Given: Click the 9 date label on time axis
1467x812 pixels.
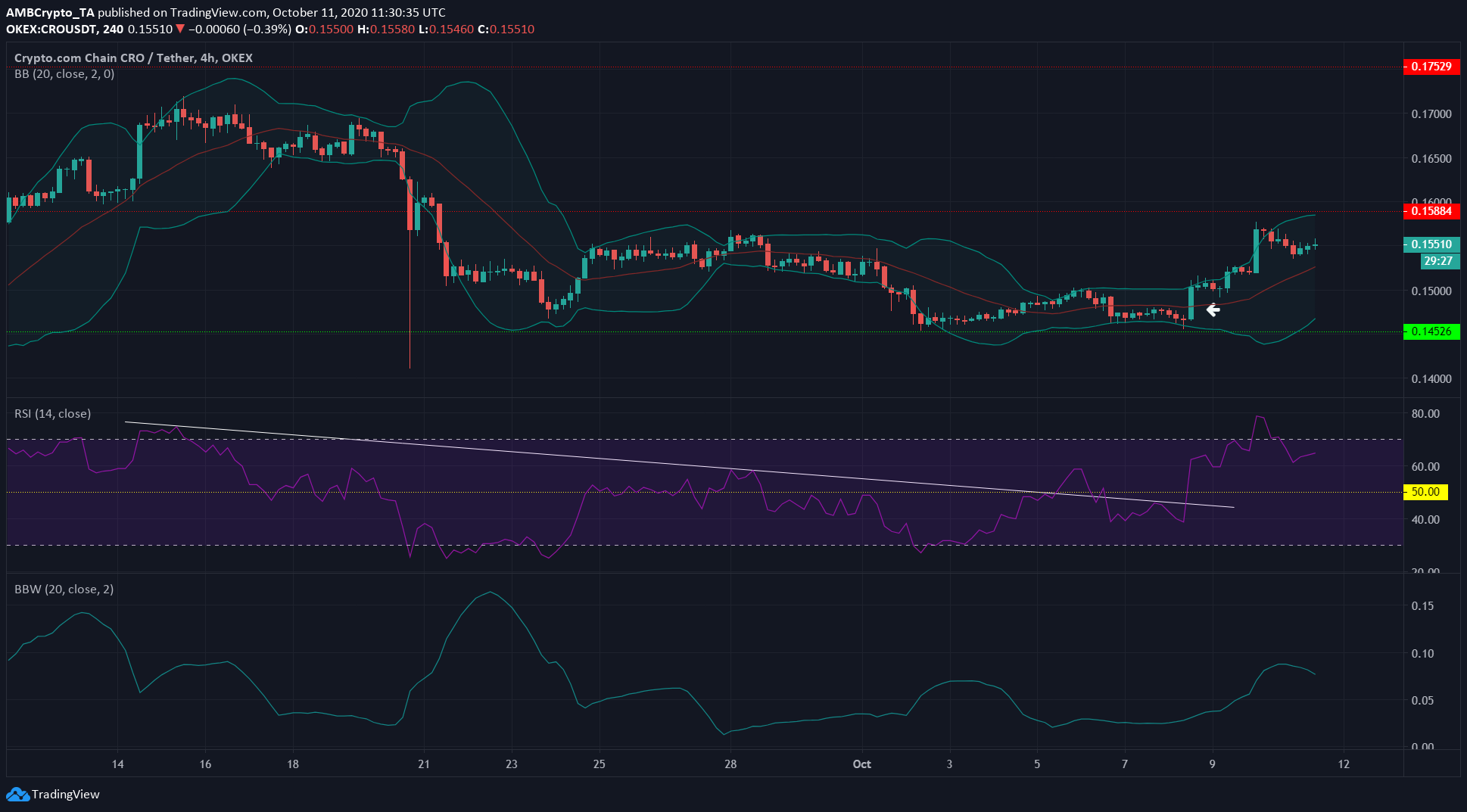Looking at the screenshot, I should [x=1213, y=764].
